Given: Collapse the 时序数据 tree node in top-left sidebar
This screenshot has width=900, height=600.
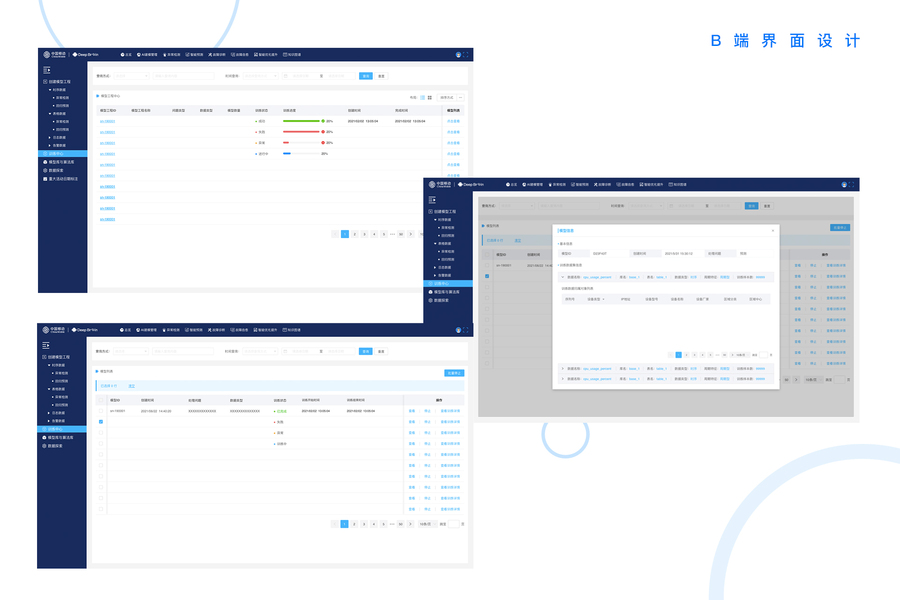Looking at the screenshot, I should [x=50, y=90].
